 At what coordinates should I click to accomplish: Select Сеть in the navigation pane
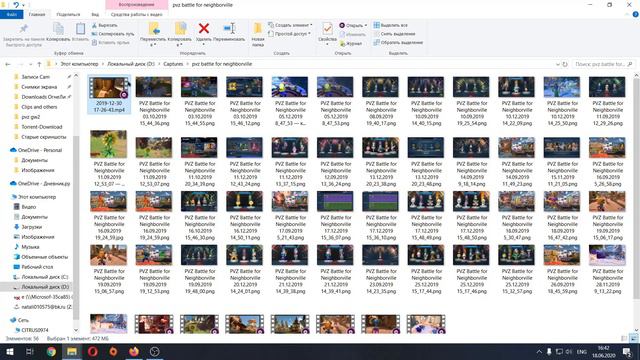(23, 320)
